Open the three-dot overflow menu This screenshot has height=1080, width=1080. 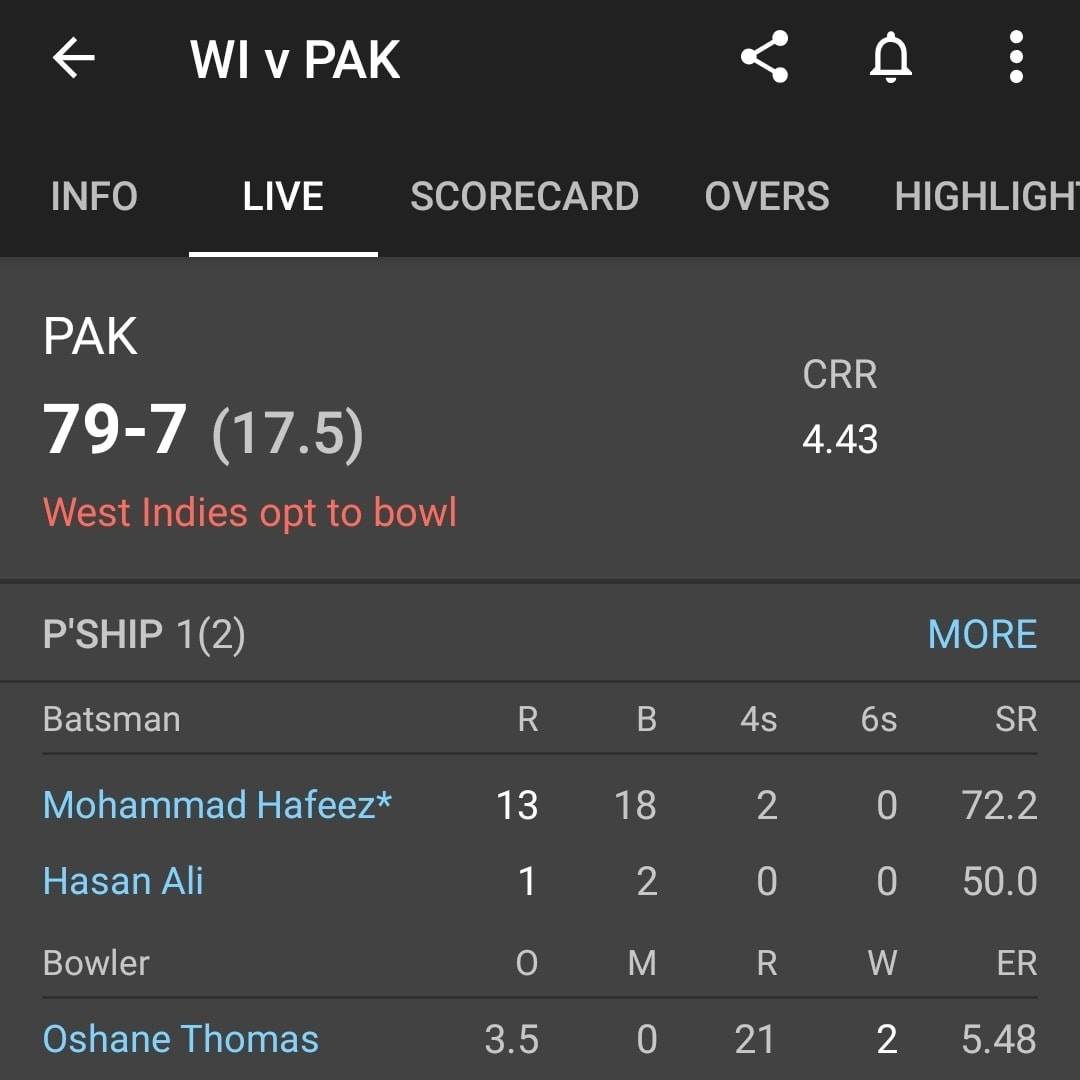click(x=1016, y=57)
